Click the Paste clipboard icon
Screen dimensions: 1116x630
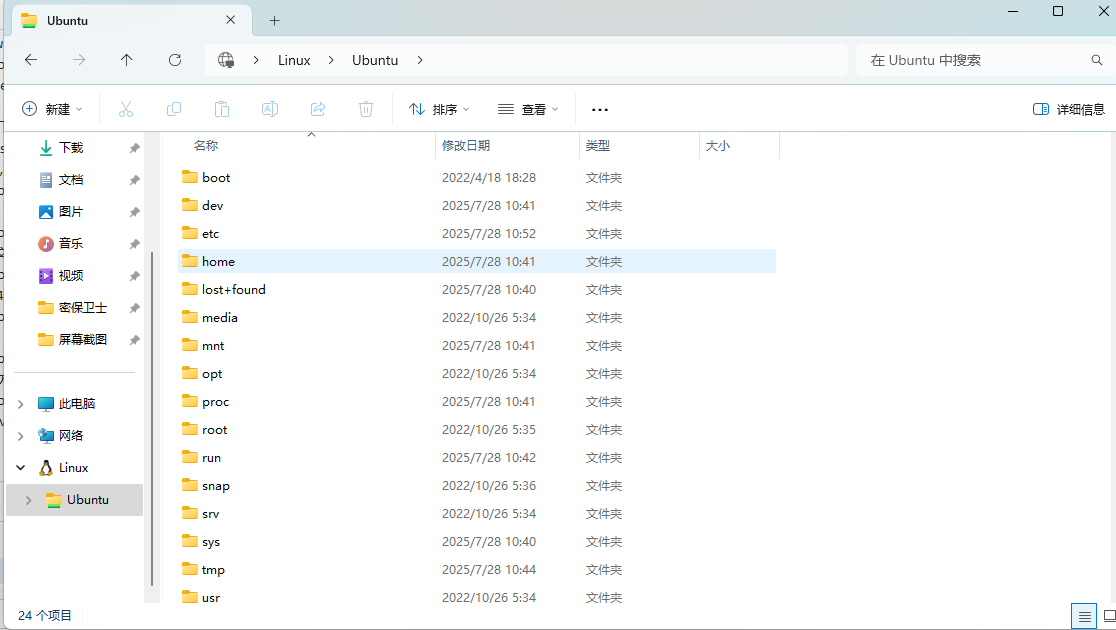pos(222,109)
